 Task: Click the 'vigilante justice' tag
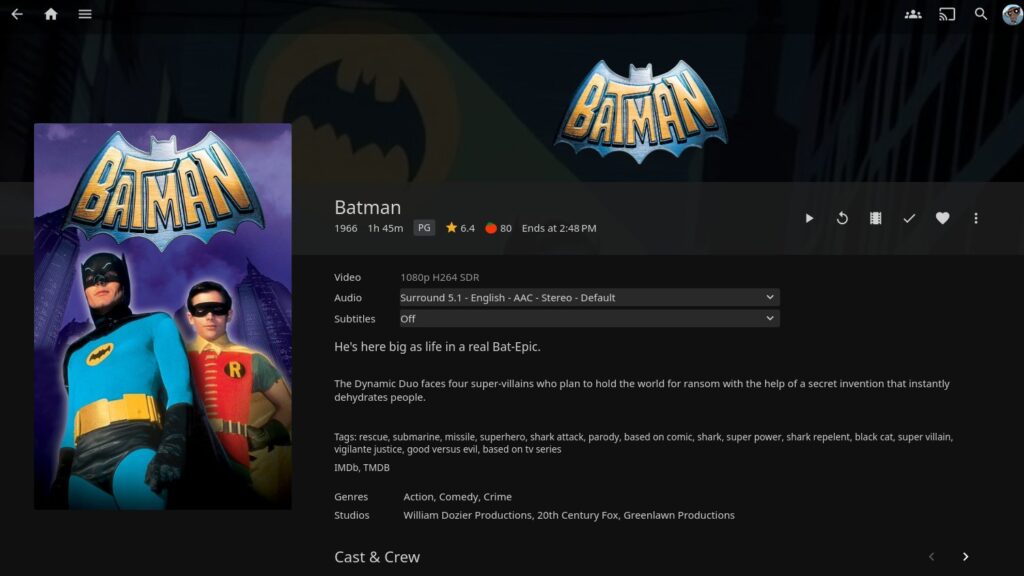tap(368, 449)
